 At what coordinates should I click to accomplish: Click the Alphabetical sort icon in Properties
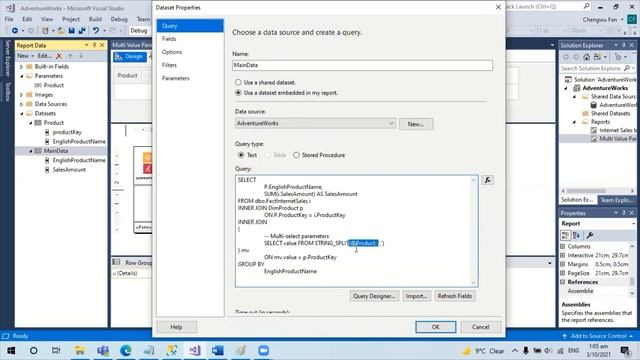click(576, 235)
